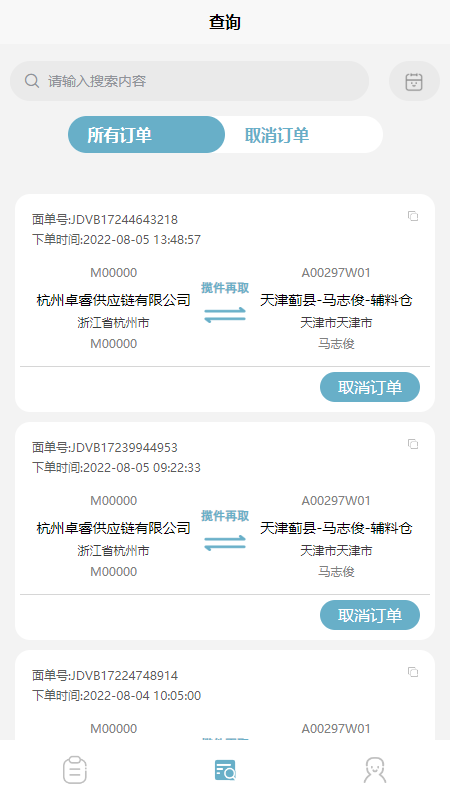Switch to 所有订单 tab
The image size is (450, 800).
pyautogui.click(x=146, y=135)
